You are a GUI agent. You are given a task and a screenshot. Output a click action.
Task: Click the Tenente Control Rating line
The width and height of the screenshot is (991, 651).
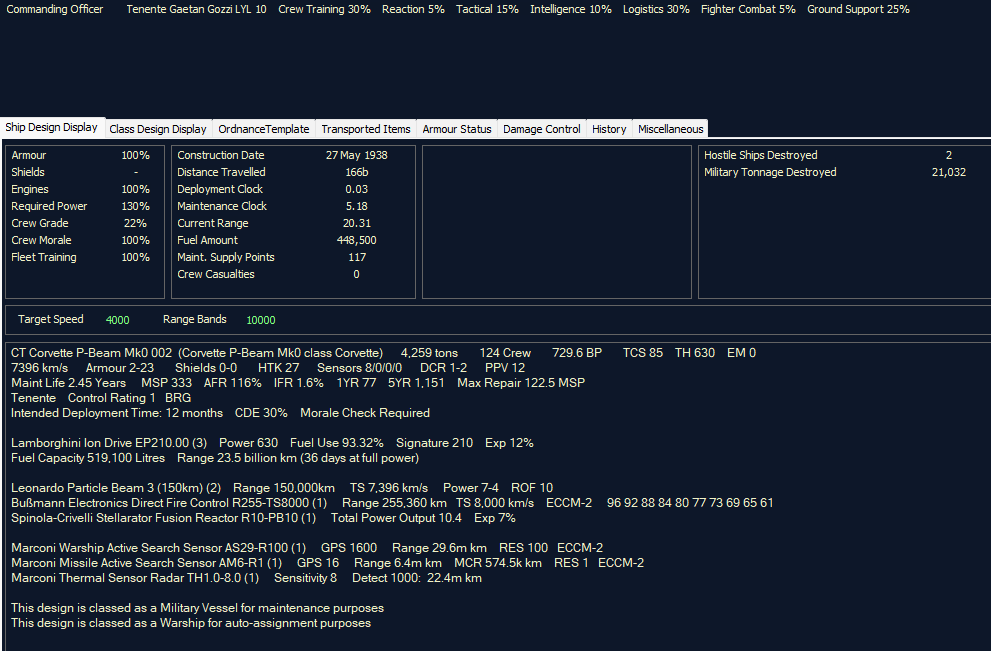pos(101,398)
